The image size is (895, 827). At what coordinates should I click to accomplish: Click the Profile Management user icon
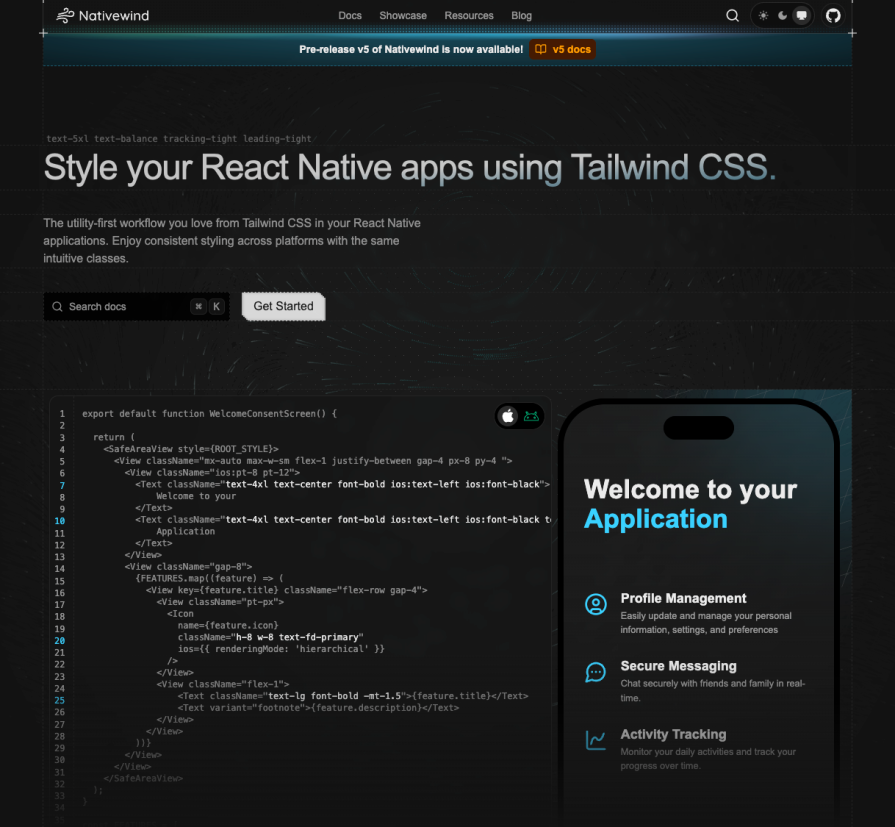(x=596, y=604)
